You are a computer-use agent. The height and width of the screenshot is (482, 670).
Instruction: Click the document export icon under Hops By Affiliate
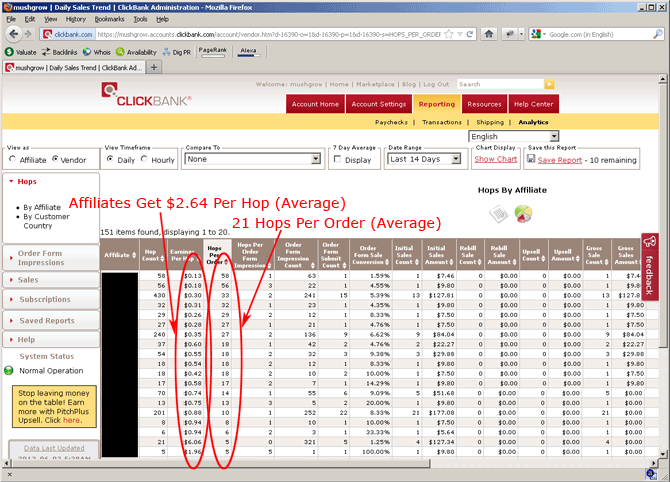[x=497, y=213]
